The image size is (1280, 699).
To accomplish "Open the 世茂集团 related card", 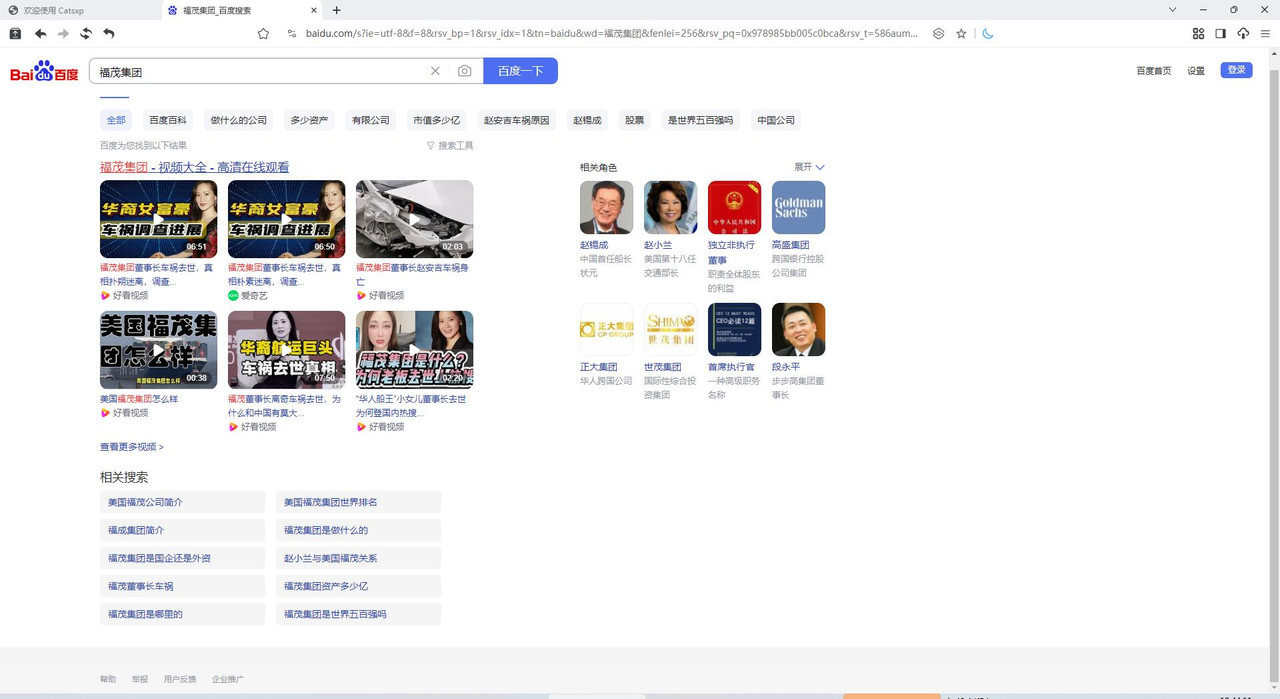I will coord(670,329).
